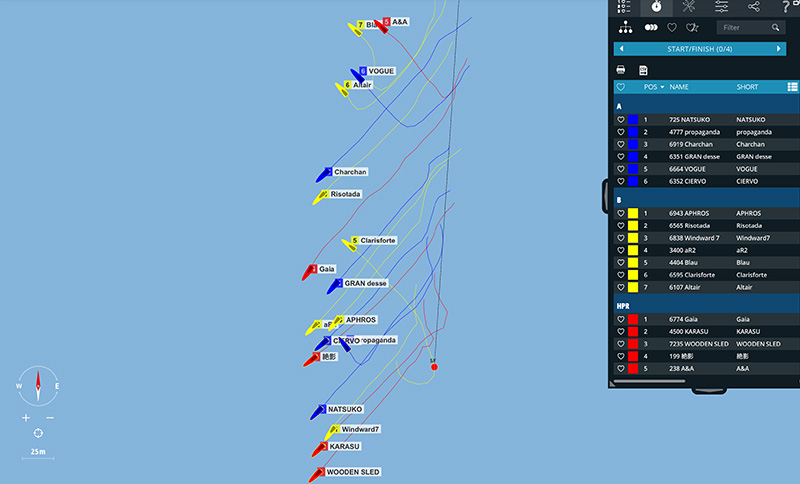Open the question mark help tab
The image size is (800, 484).
tap(786, 6)
